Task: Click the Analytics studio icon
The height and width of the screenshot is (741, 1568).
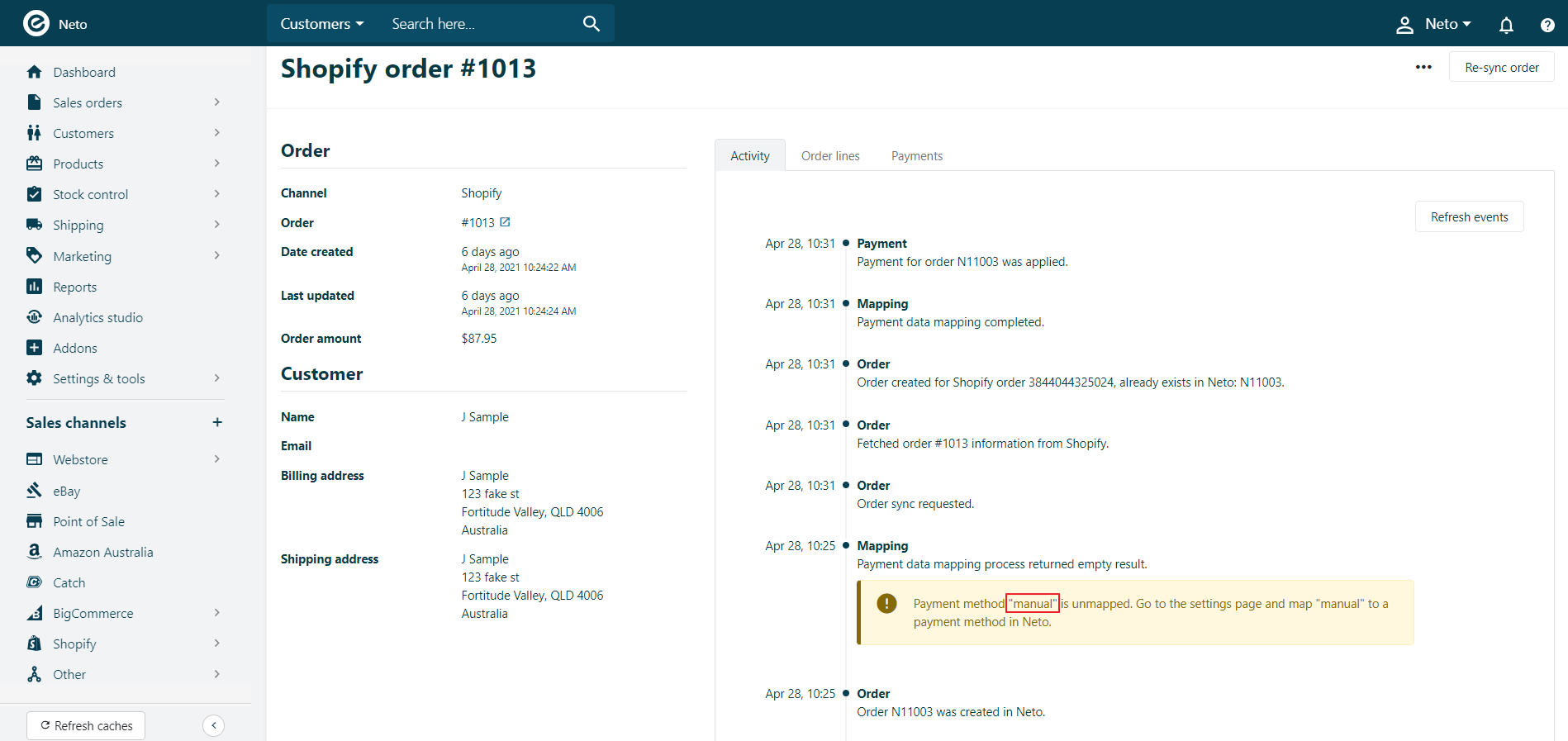Action: pos(34,317)
